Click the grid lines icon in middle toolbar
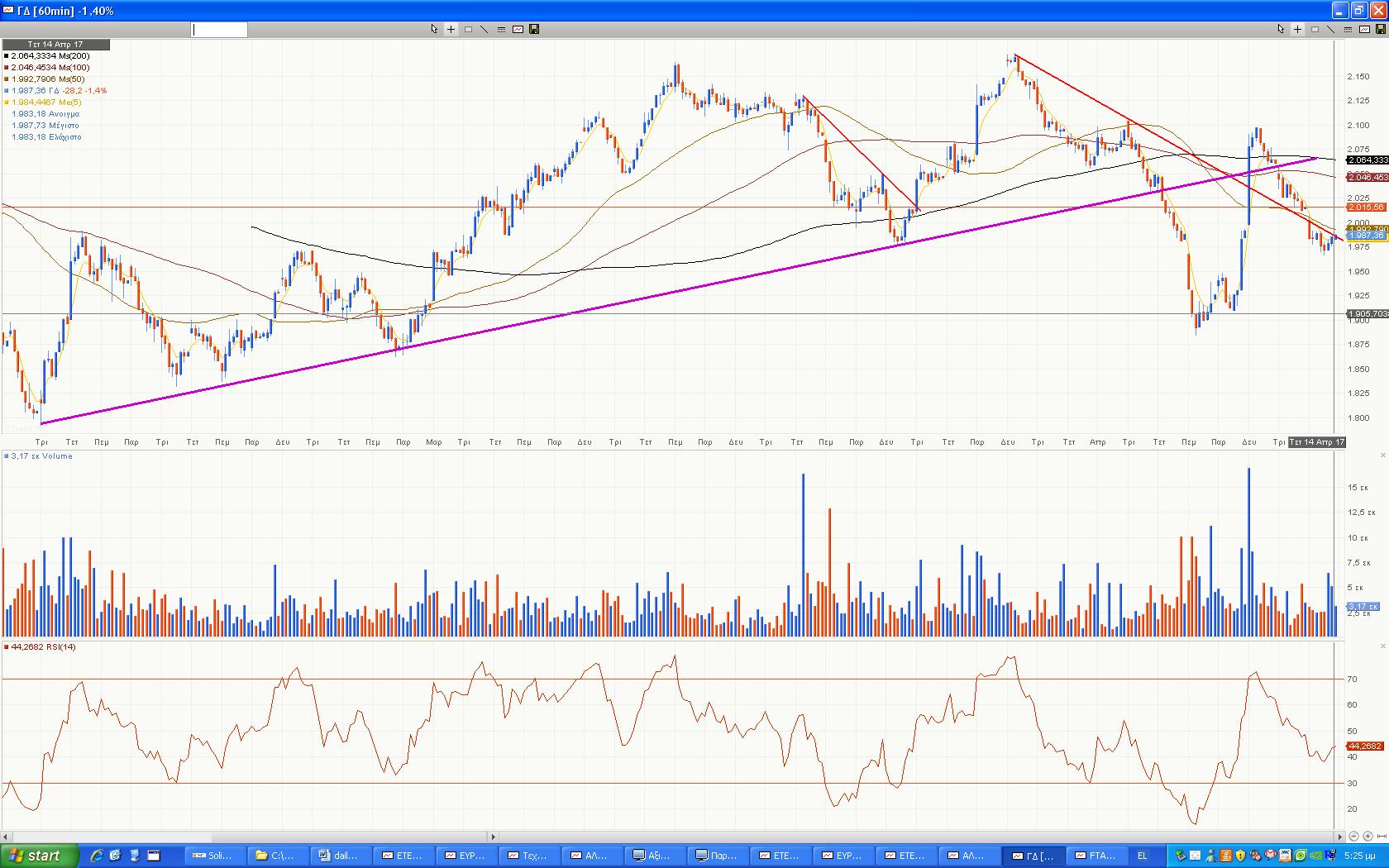 coord(501,29)
